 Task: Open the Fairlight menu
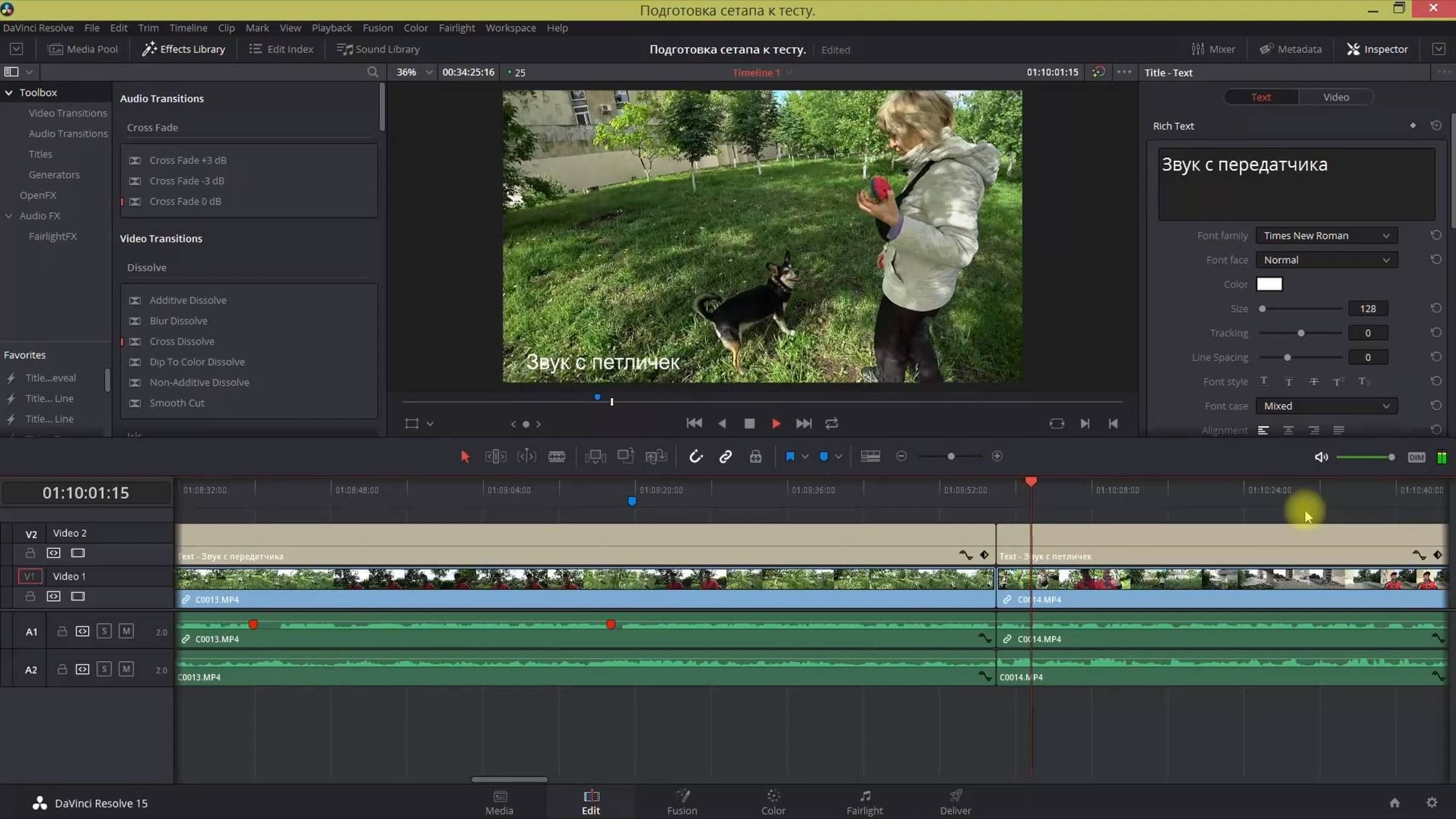click(x=456, y=28)
